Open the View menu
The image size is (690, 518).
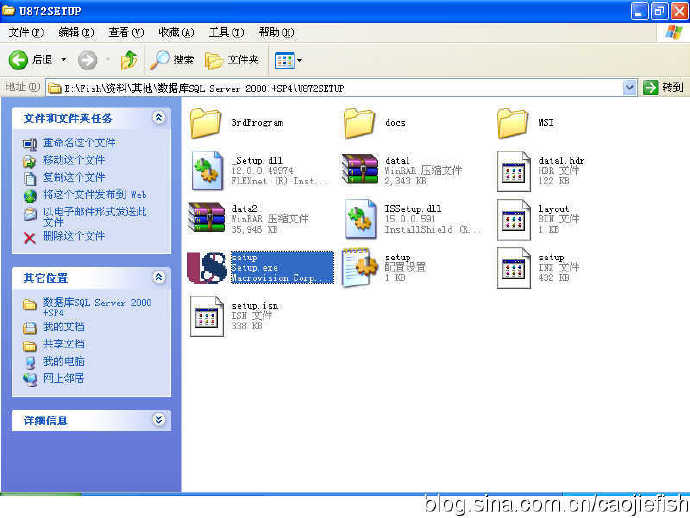126,32
